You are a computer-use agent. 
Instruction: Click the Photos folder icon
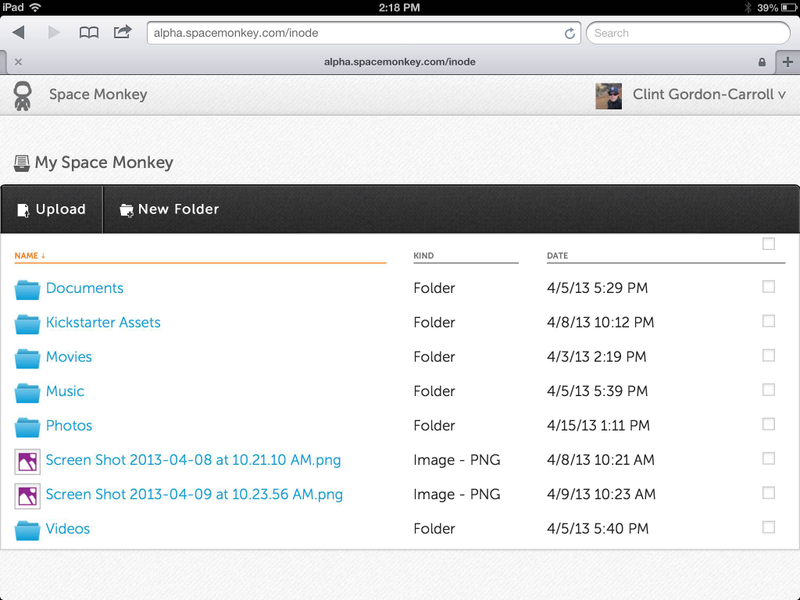coord(27,427)
